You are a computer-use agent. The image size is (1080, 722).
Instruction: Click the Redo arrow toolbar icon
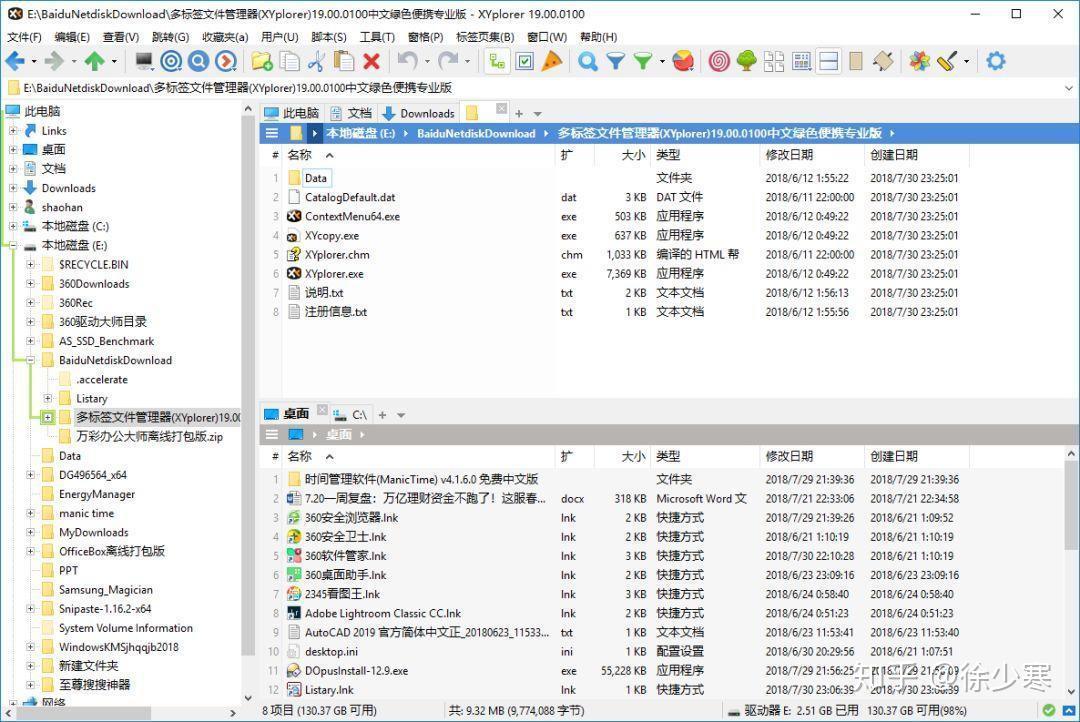click(x=448, y=61)
